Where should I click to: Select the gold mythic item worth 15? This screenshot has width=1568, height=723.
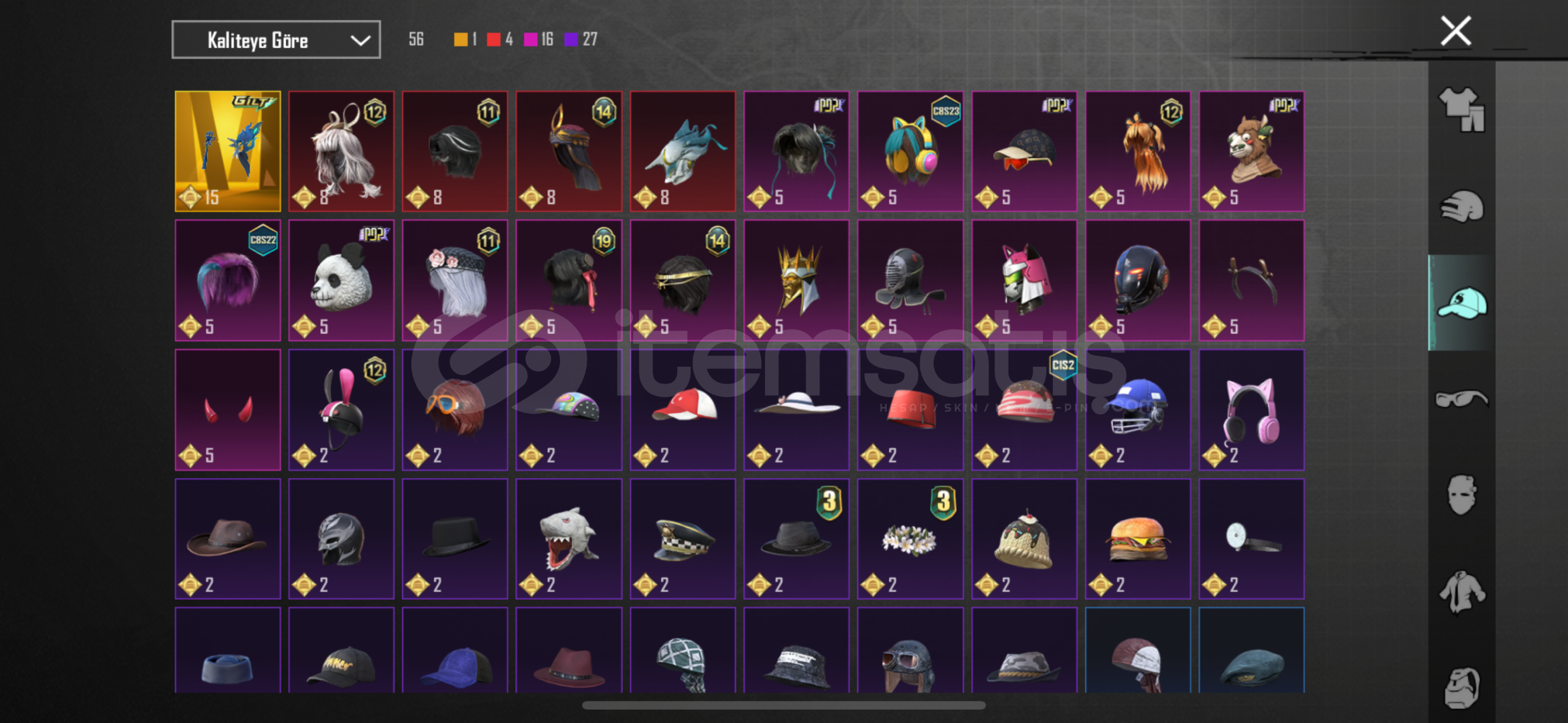tap(228, 151)
